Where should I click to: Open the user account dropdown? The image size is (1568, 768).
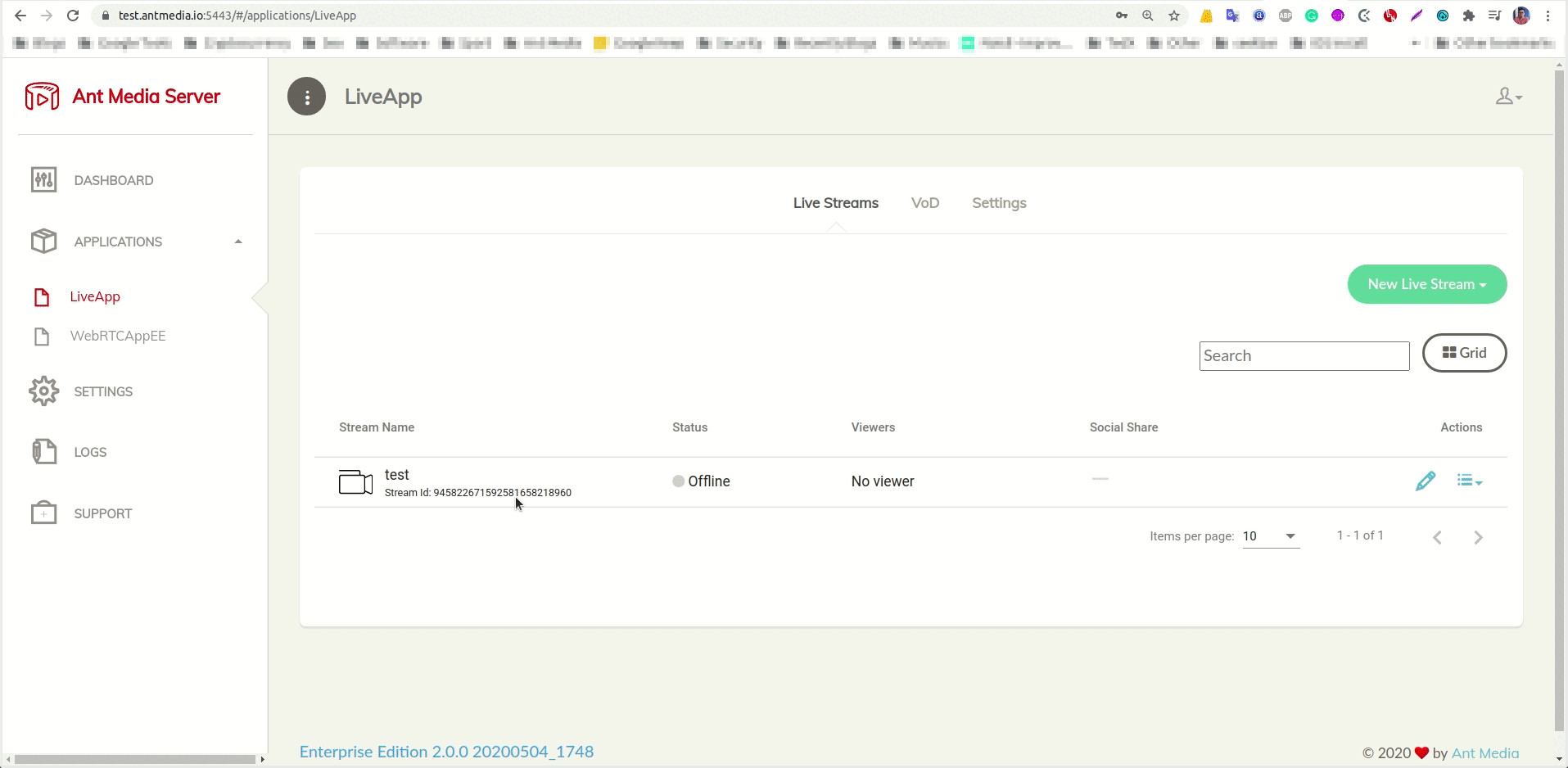point(1508,97)
